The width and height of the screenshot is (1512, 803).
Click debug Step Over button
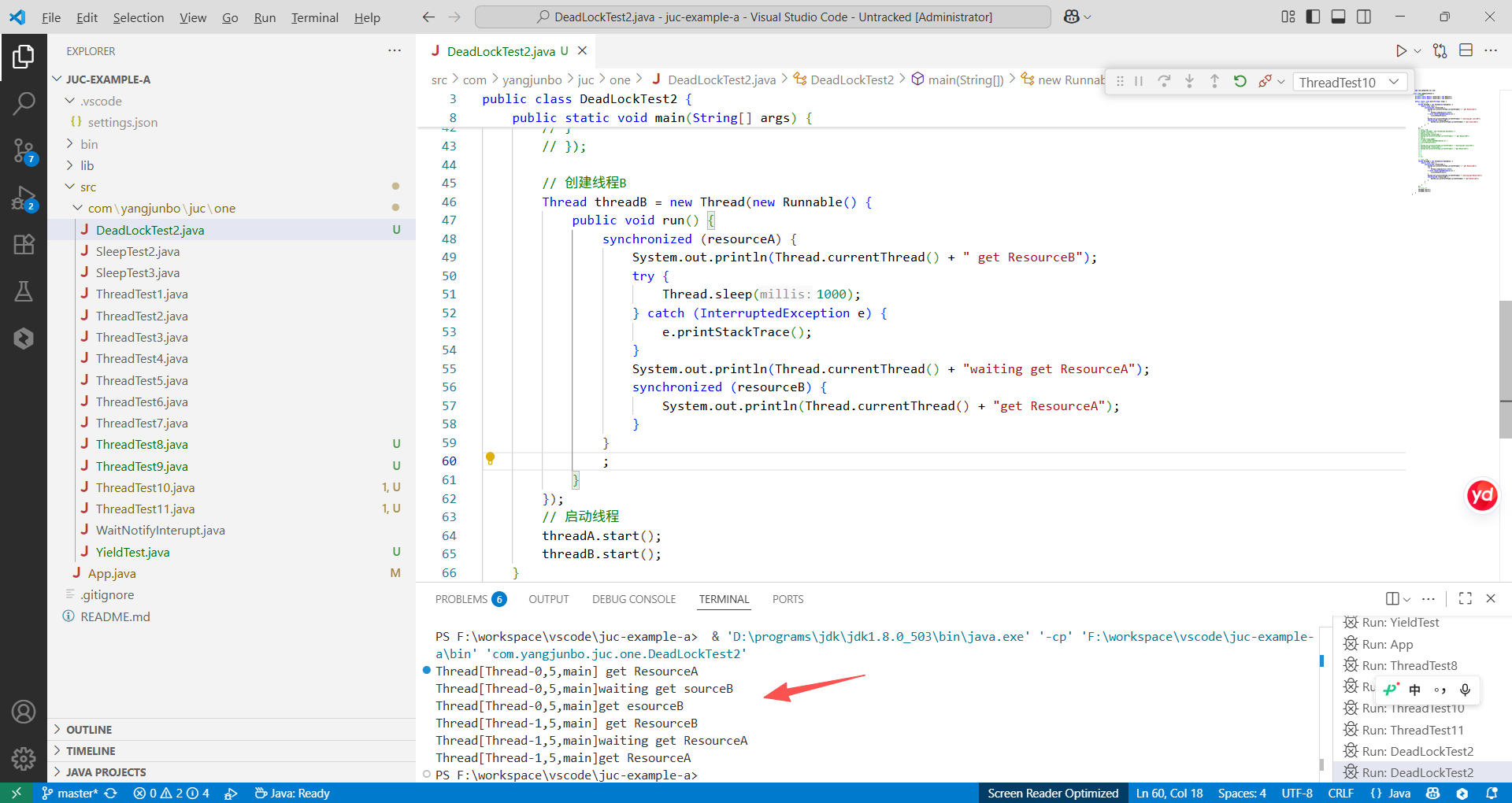[1164, 81]
